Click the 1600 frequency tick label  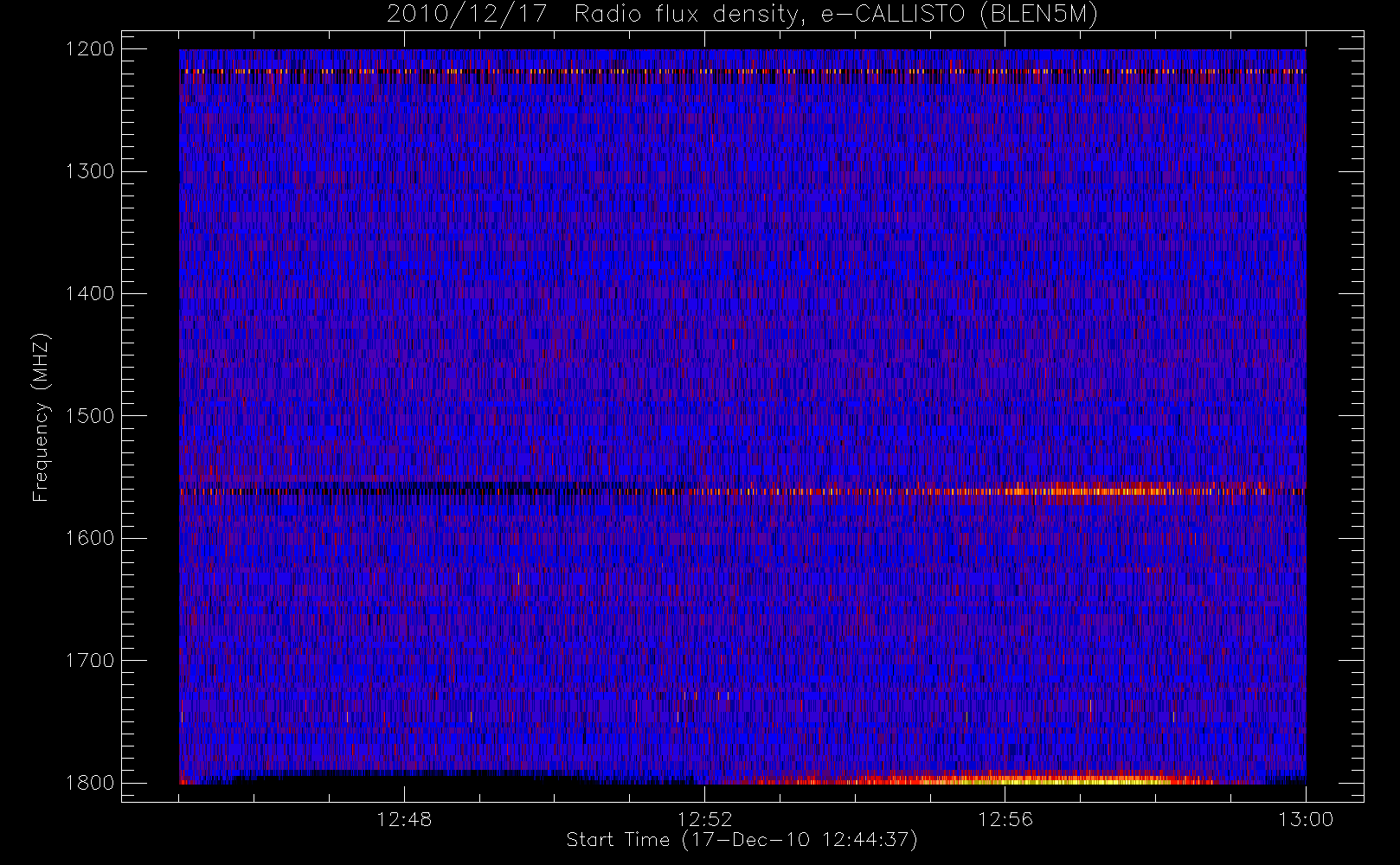point(90,537)
